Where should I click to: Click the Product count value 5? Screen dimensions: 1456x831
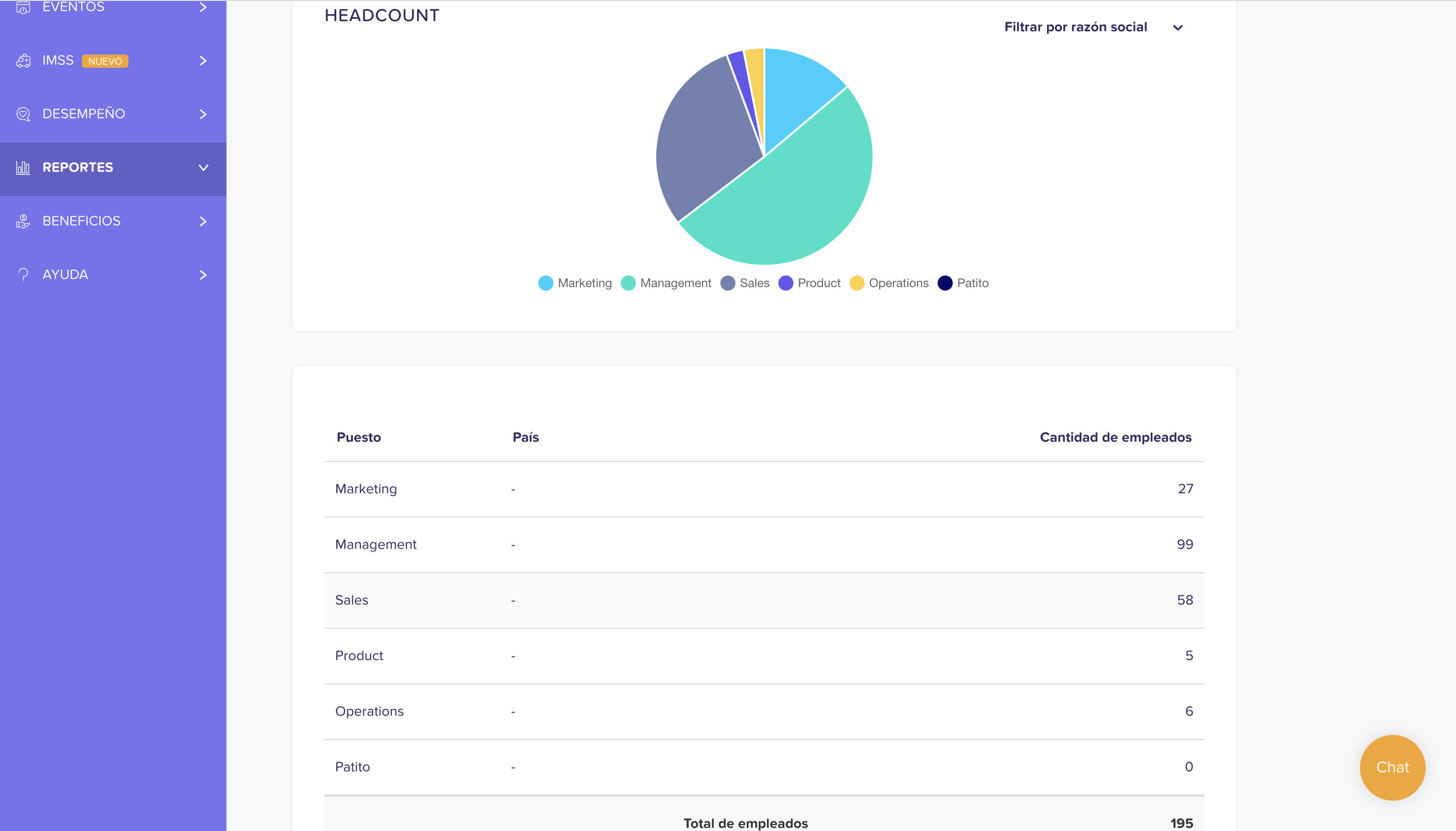pos(1190,656)
